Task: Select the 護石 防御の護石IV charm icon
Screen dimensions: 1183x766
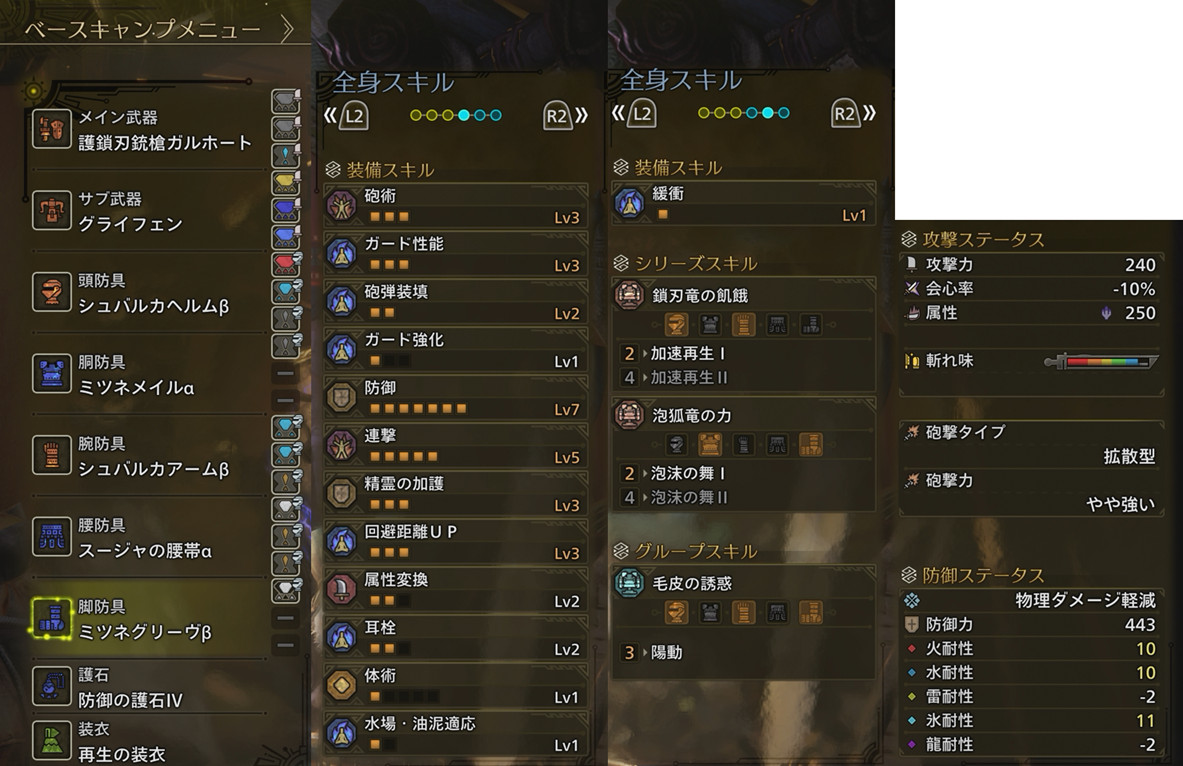Action: (51, 686)
